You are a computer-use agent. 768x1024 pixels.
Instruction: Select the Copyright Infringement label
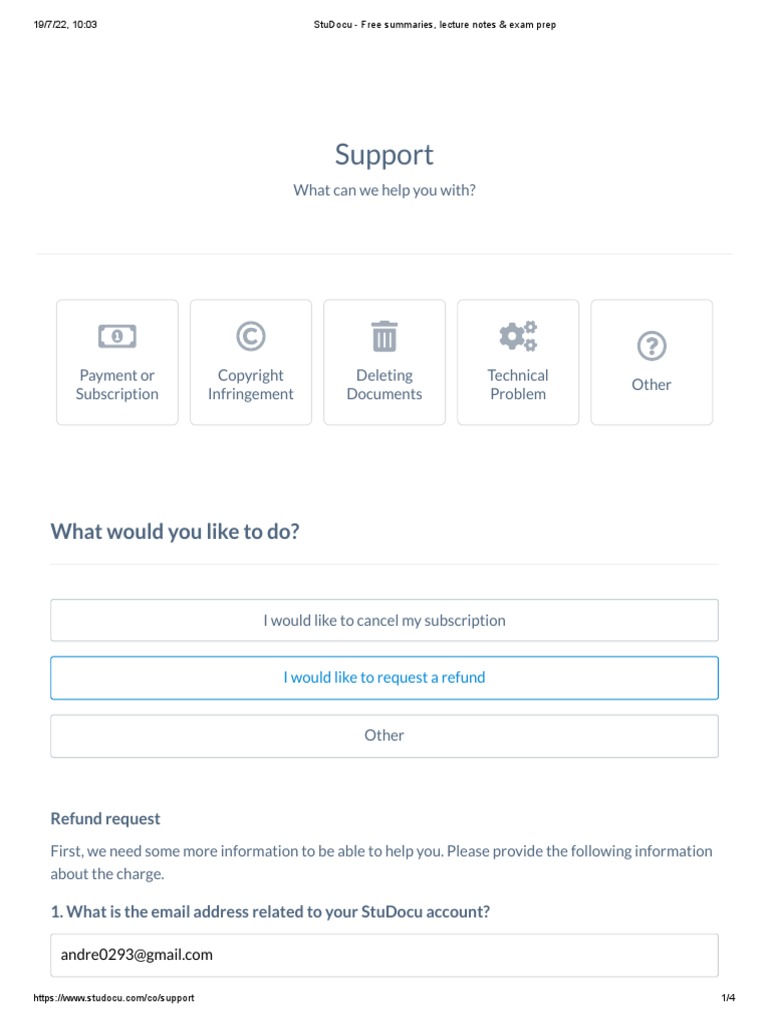(x=250, y=385)
